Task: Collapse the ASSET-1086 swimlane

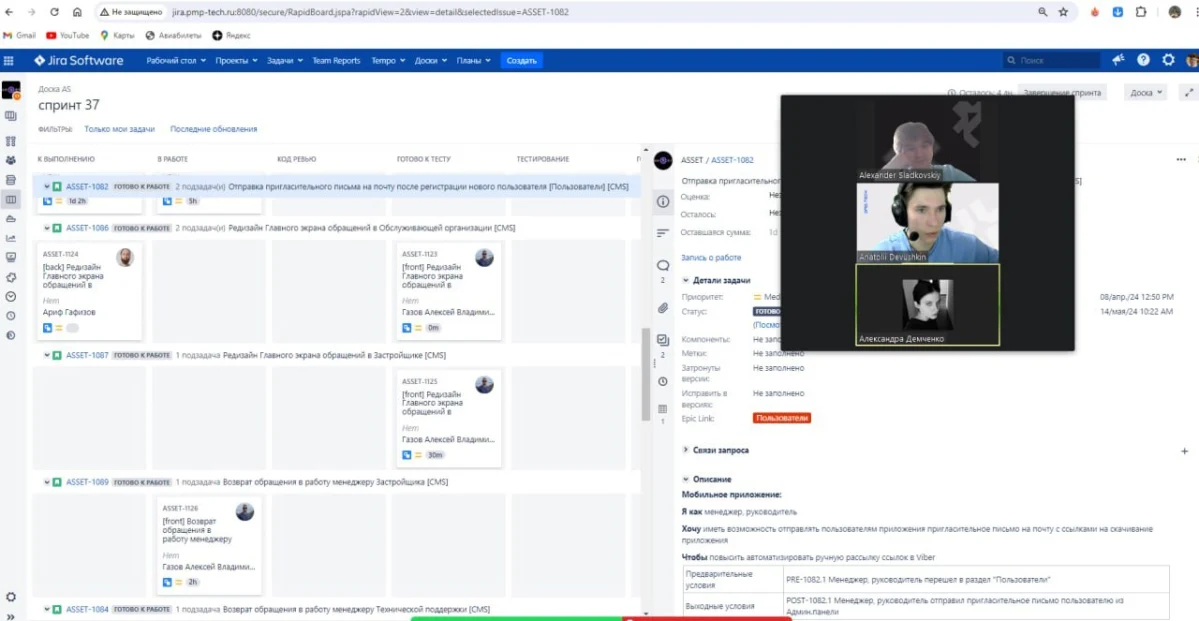Action: click(x=47, y=228)
